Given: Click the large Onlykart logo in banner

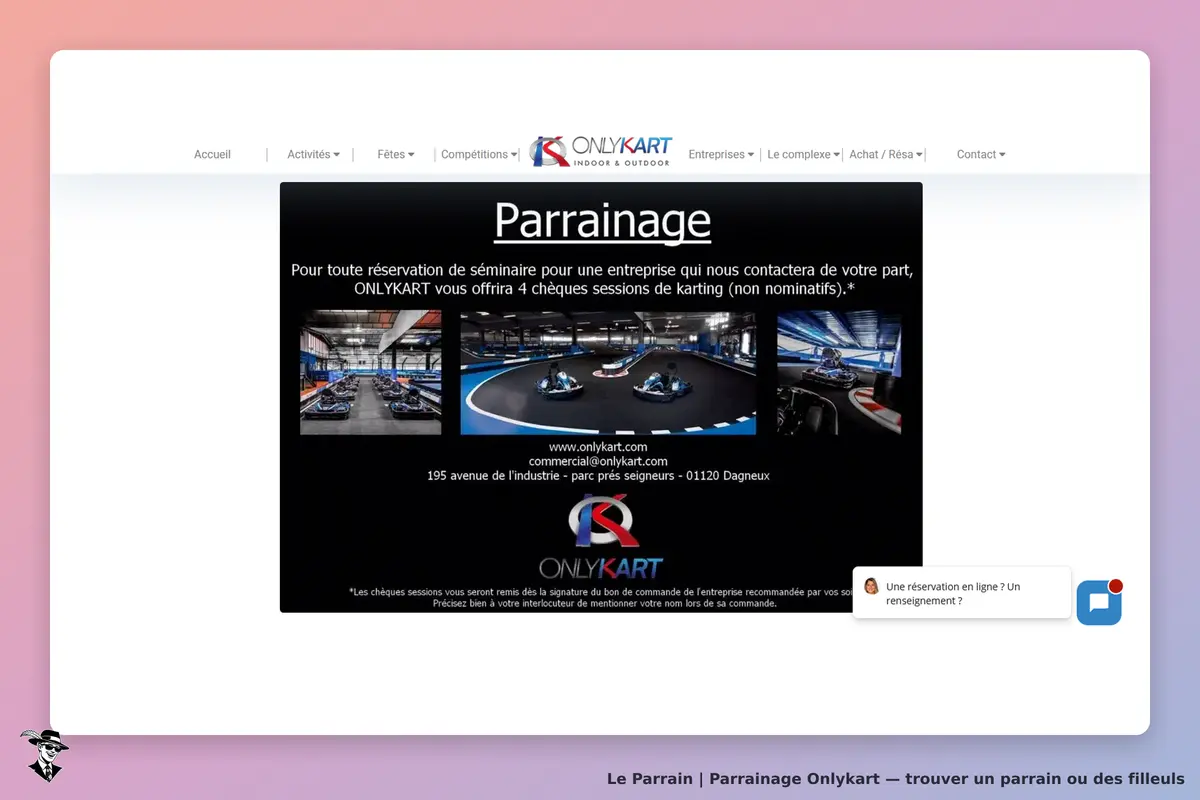Looking at the screenshot, I should (602, 536).
